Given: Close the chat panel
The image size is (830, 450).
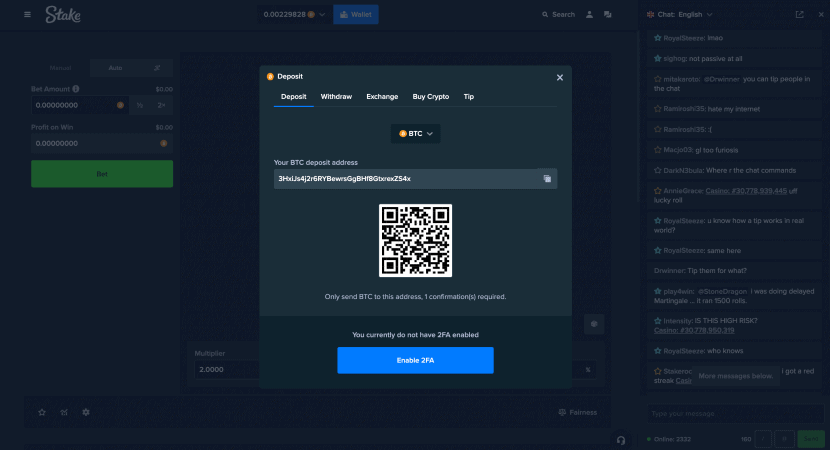Looking at the screenshot, I should click(821, 14).
